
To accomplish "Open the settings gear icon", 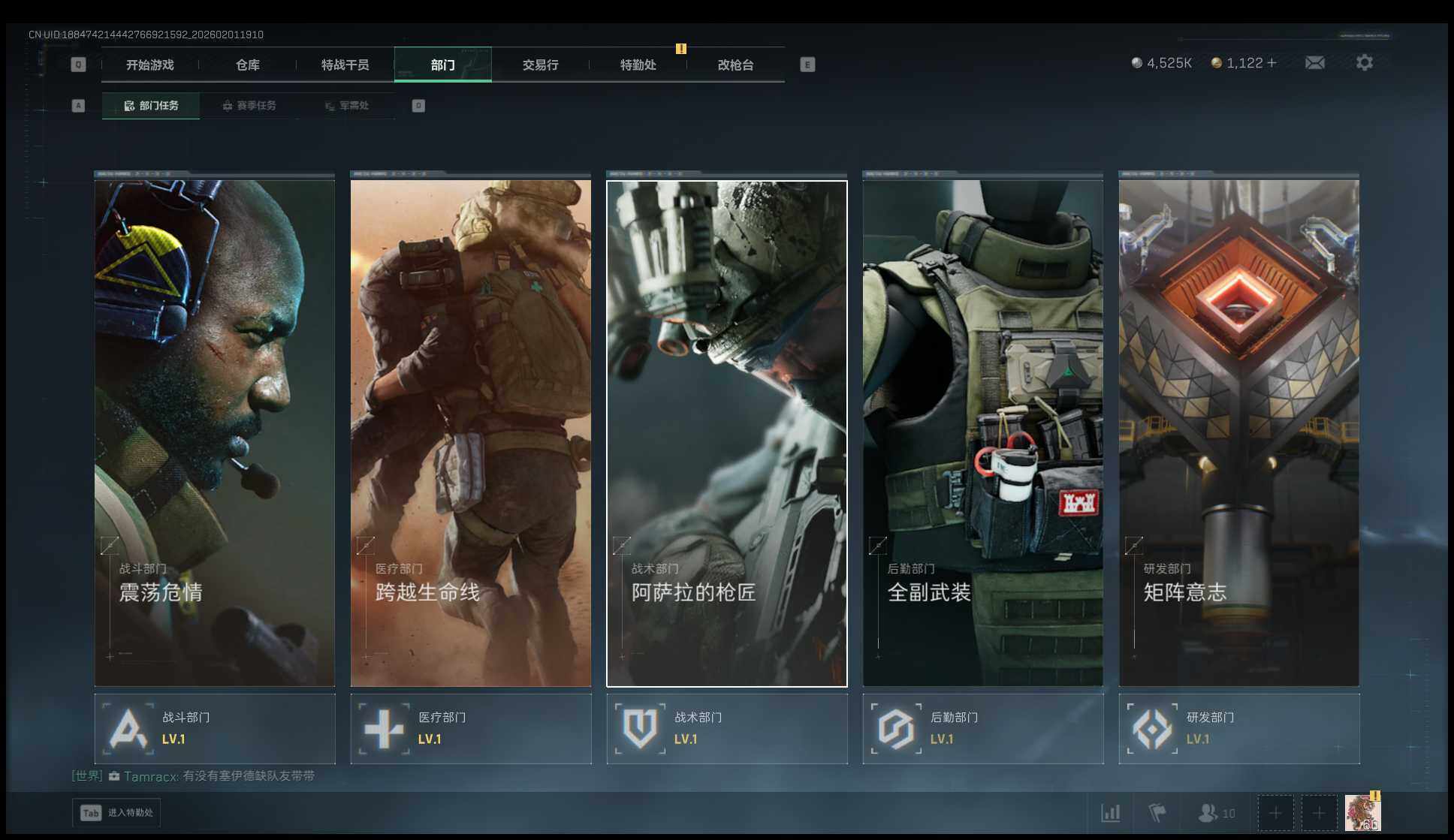I will pos(1364,63).
